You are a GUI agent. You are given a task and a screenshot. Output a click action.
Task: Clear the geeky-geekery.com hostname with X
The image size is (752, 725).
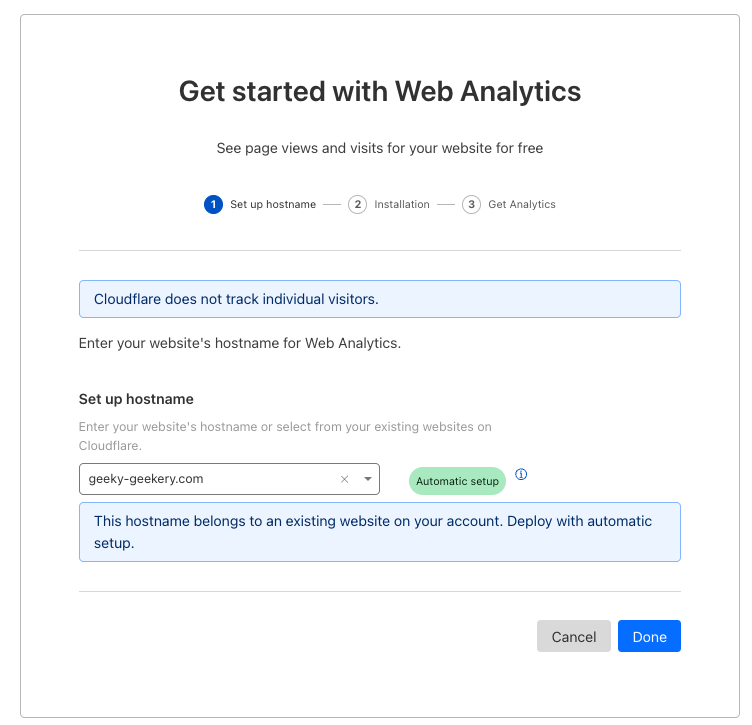point(345,480)
